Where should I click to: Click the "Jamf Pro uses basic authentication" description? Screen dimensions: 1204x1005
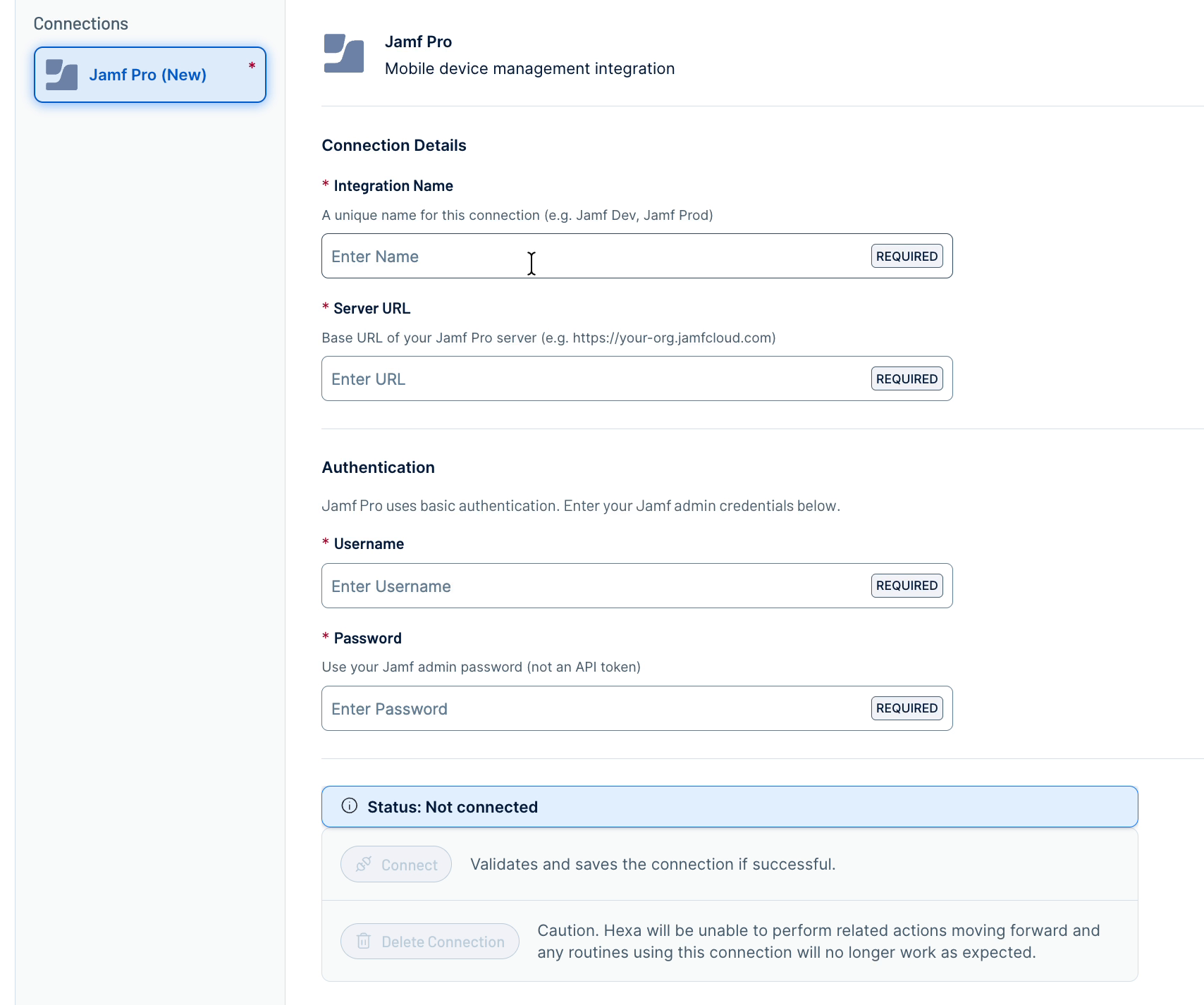[x=581, y=506]
